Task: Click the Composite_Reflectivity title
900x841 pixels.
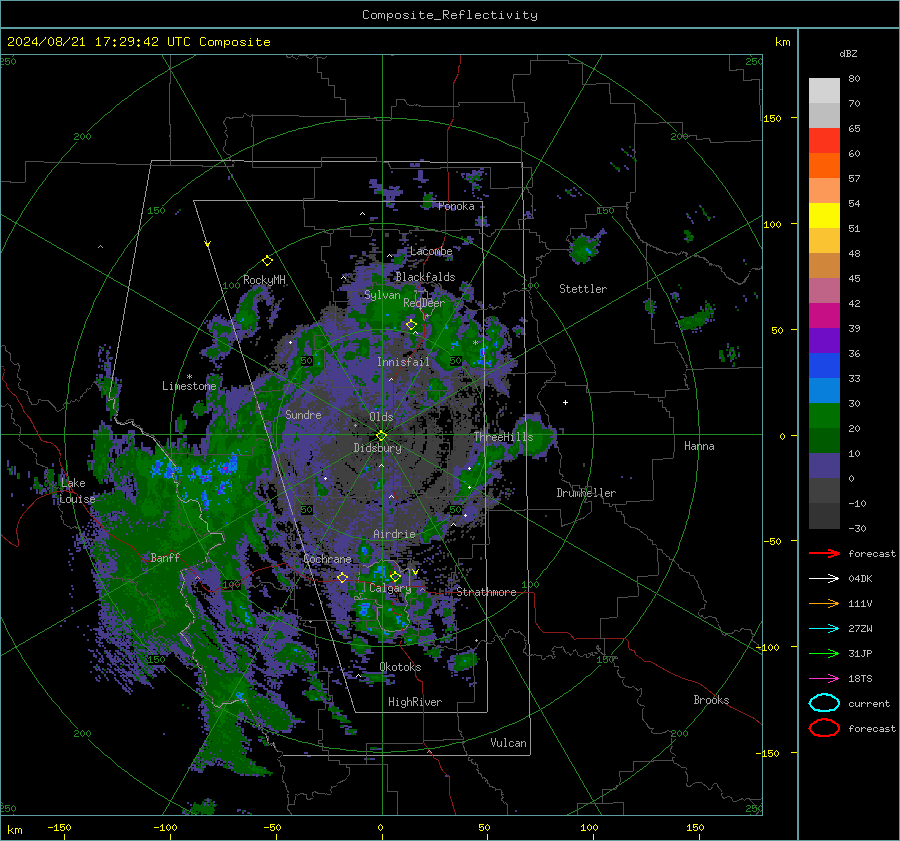Action: tap(450, 15)
